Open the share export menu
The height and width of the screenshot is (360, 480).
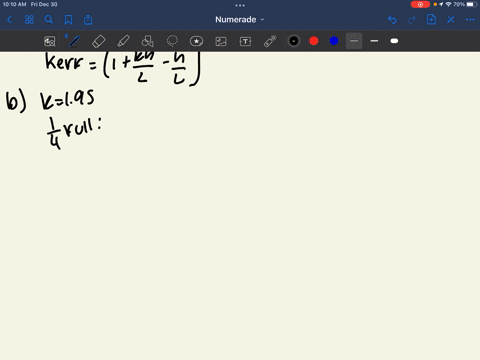click(x=88, y=20)
